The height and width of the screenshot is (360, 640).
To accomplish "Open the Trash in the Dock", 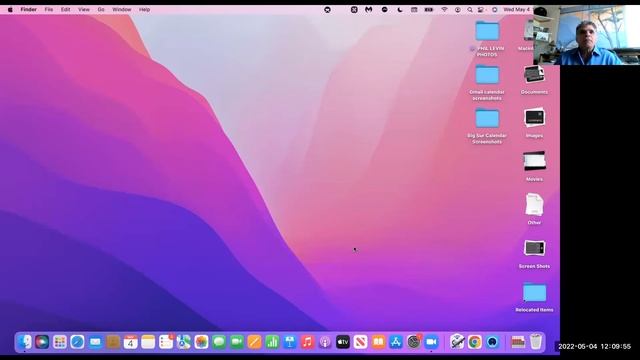I will [536, 342].
